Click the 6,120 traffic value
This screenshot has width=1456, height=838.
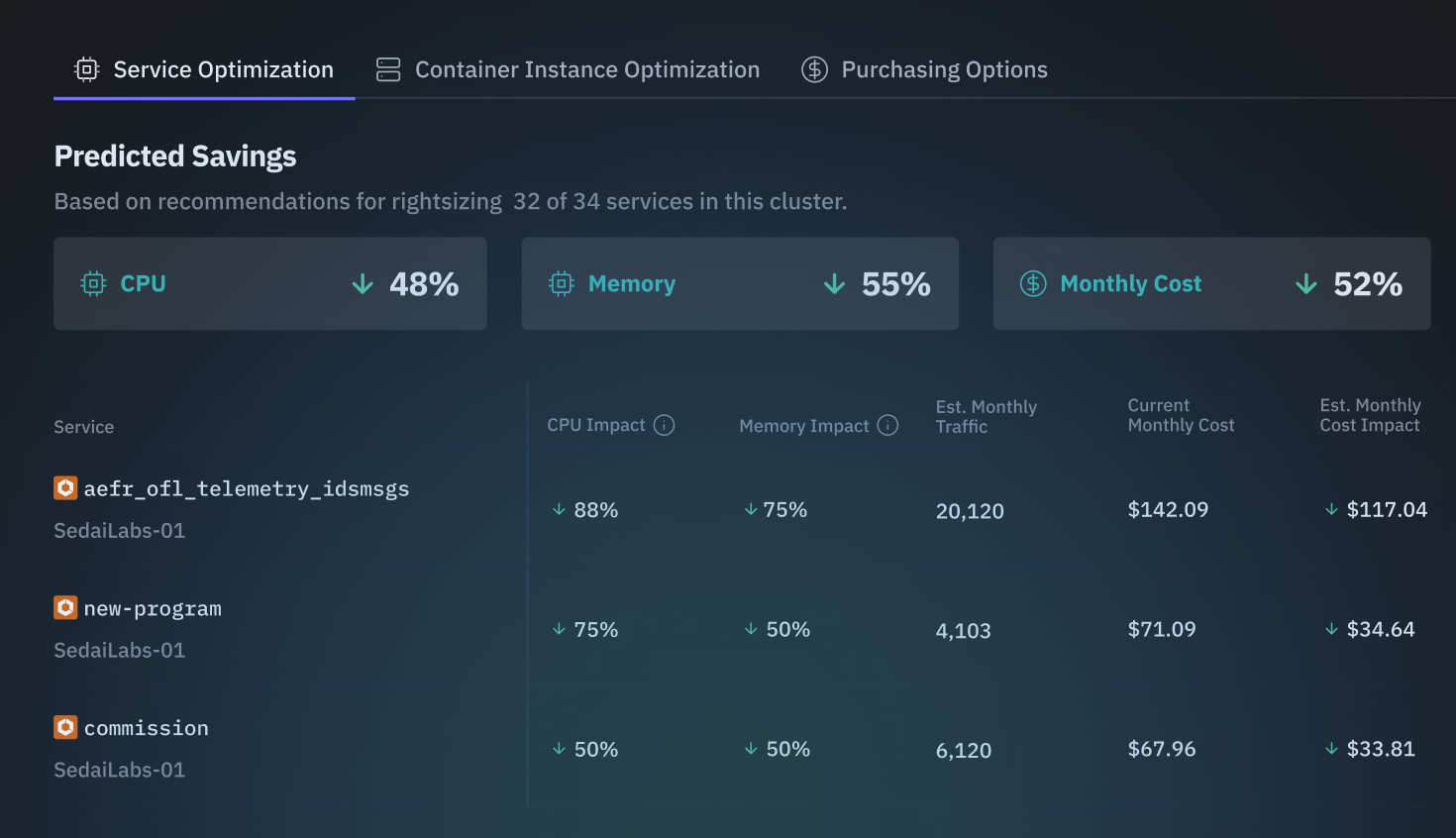[x=964, y=751]
